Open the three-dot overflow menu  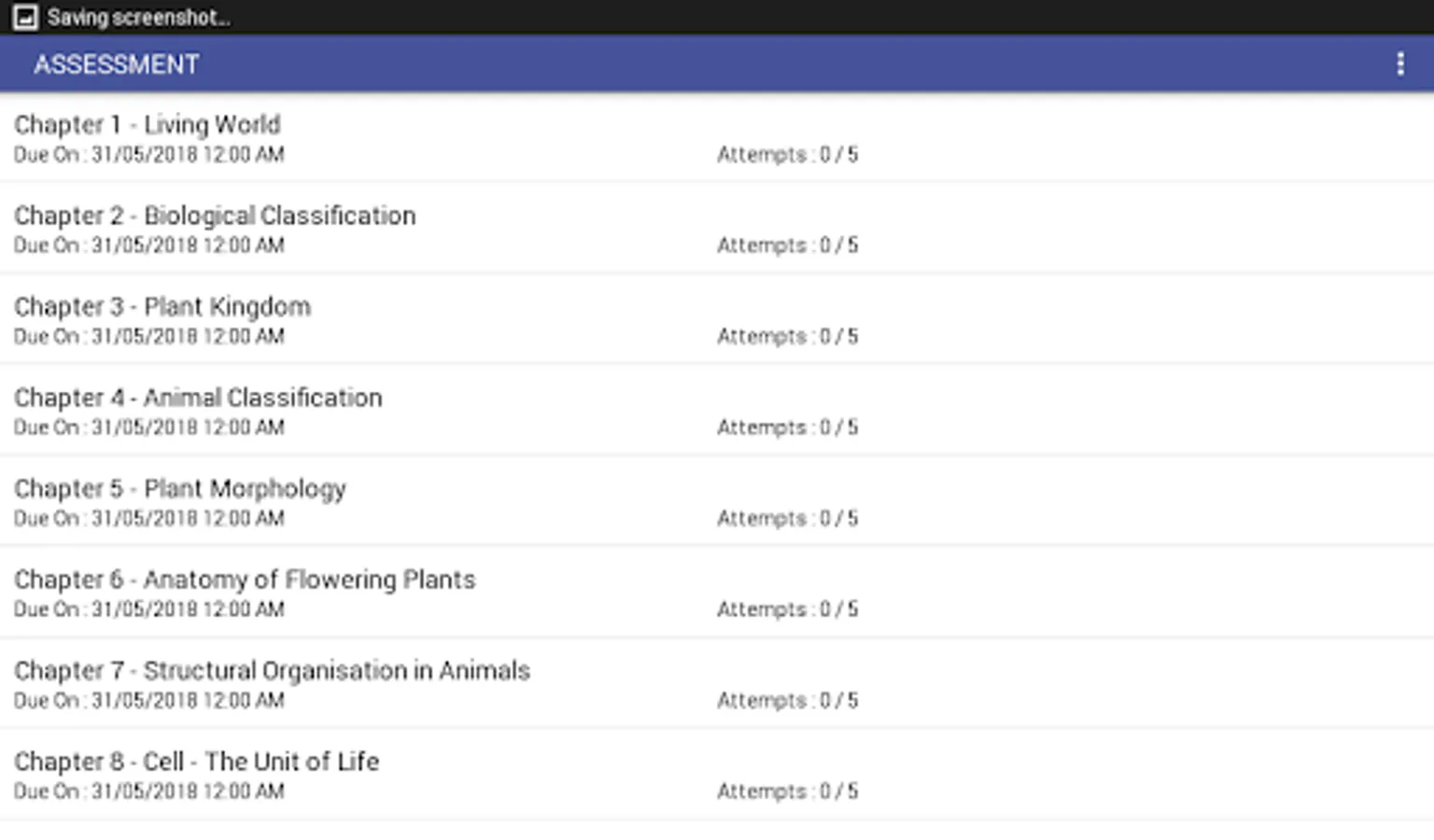pyautogui.click(x=1399, y=63)
